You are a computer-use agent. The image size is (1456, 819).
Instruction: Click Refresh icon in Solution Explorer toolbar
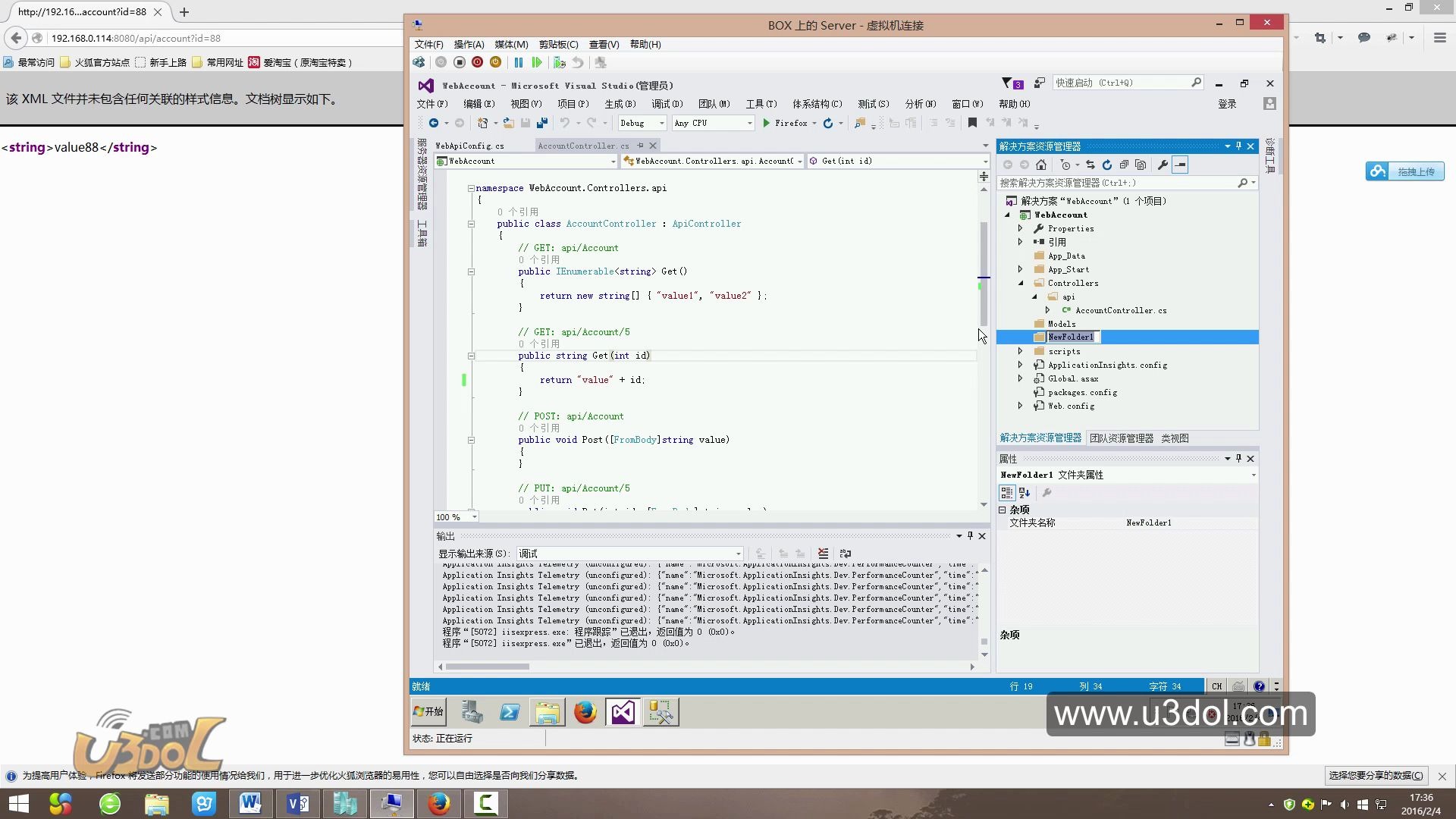pos(1107,165)
